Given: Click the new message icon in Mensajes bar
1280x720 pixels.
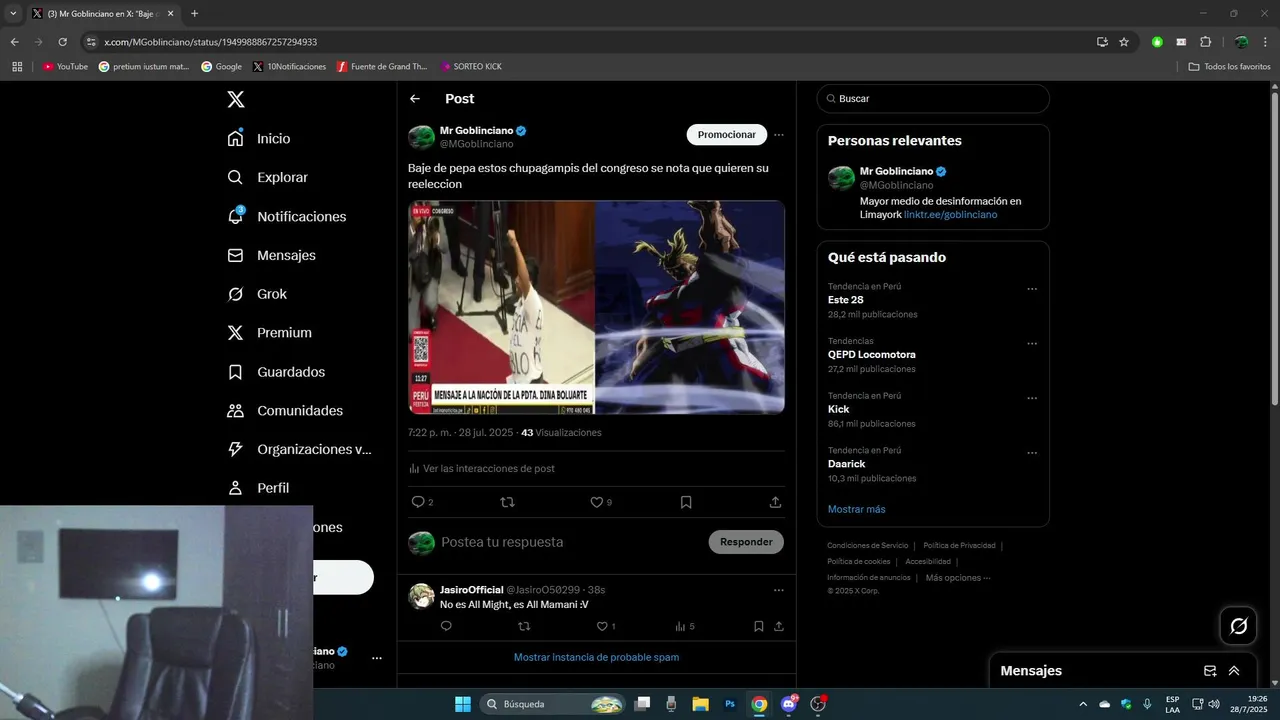Looking at the screenshot, I should tap(1210, 671).
